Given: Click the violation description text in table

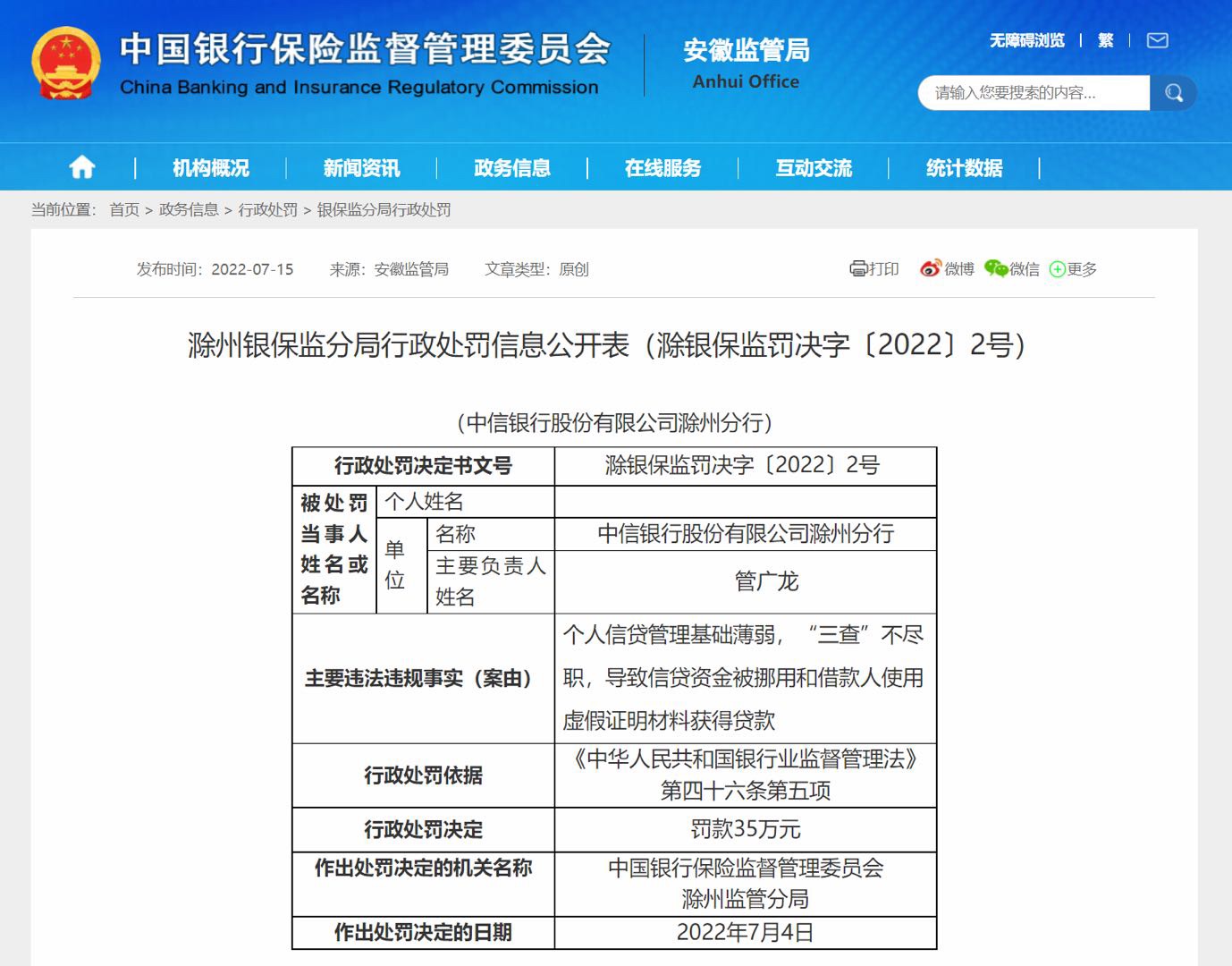Looking at the screenshot, I should [x=744, y=678].
